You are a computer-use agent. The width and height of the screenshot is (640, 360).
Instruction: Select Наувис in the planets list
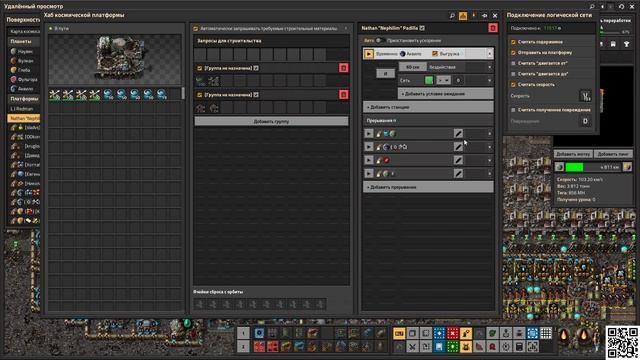[24, 51]
